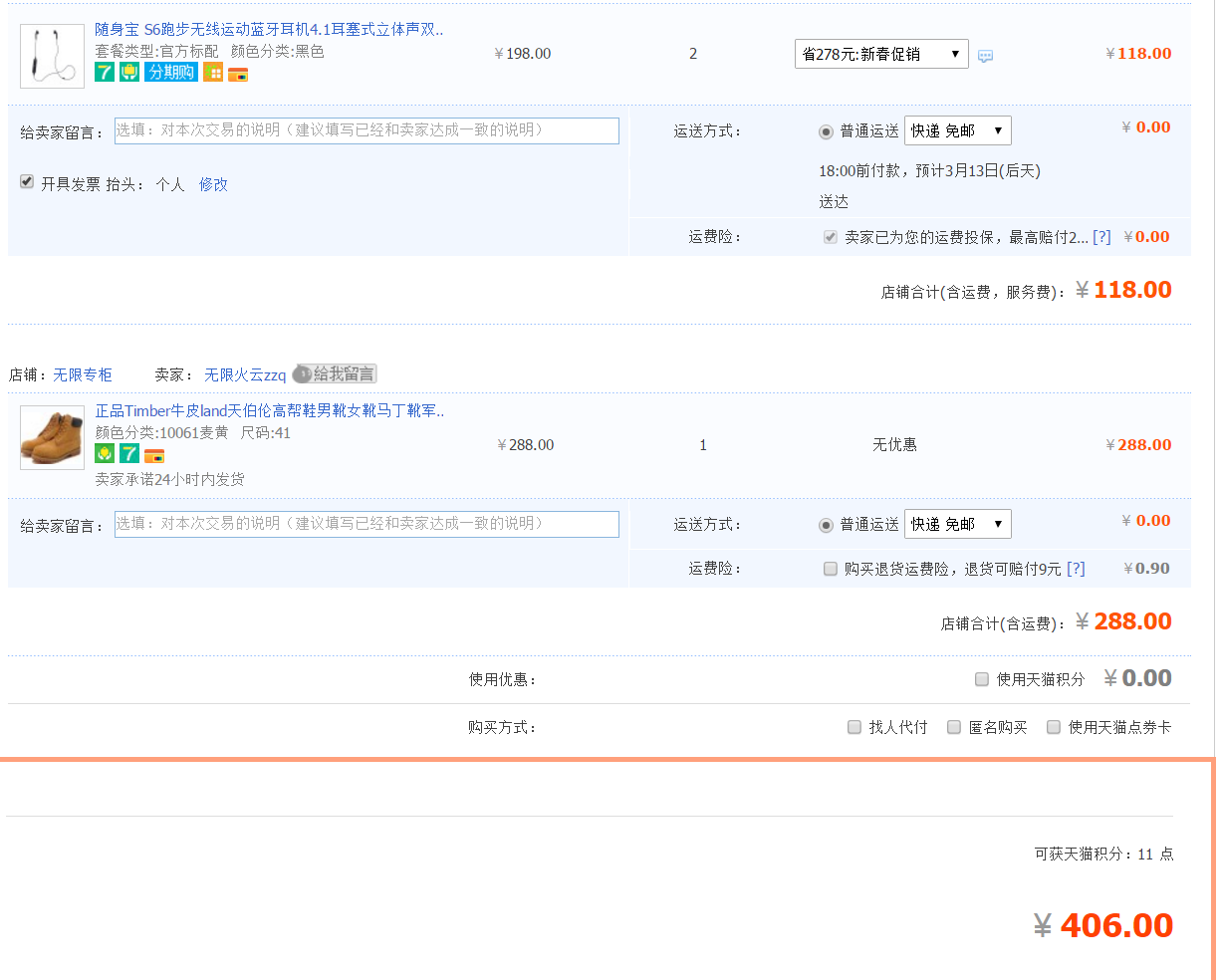Uncheck the 开具发票 invoice checkbox

[x=27, y=182]
